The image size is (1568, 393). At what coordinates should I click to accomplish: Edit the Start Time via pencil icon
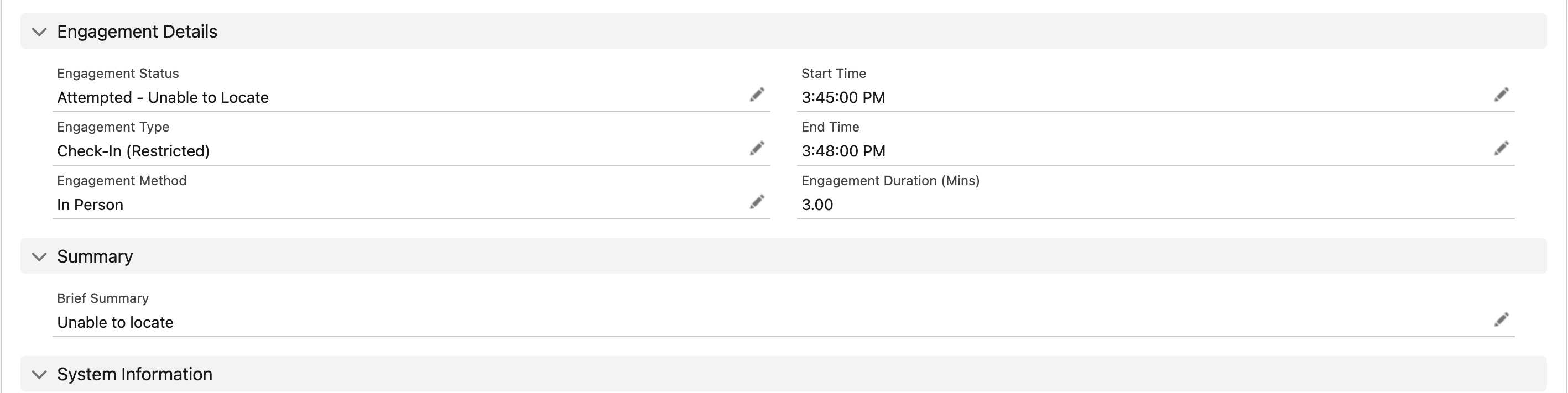[x=1501, y=95]
